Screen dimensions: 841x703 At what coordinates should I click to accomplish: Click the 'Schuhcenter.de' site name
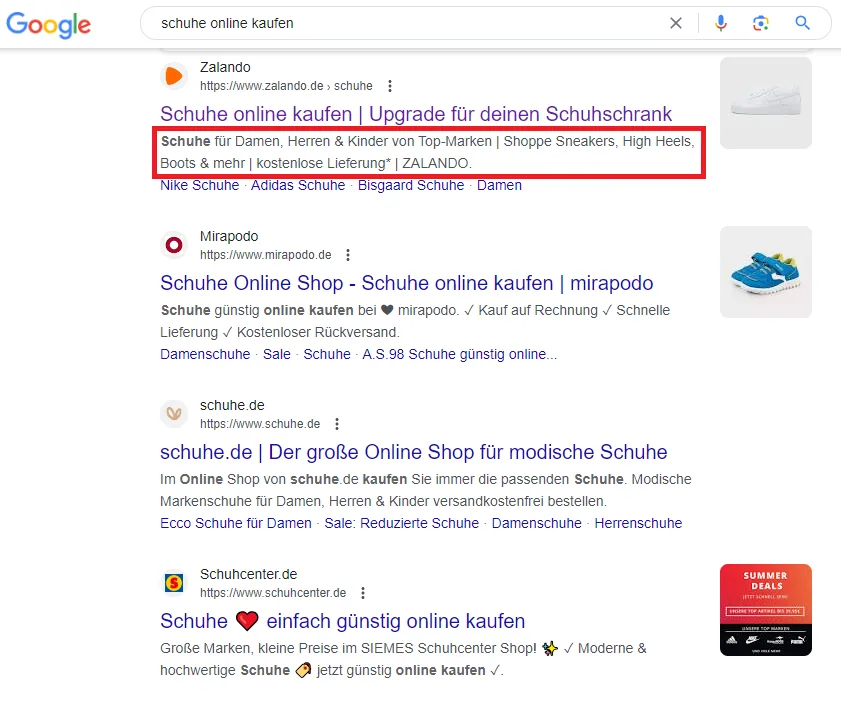[x=248, y=574]
